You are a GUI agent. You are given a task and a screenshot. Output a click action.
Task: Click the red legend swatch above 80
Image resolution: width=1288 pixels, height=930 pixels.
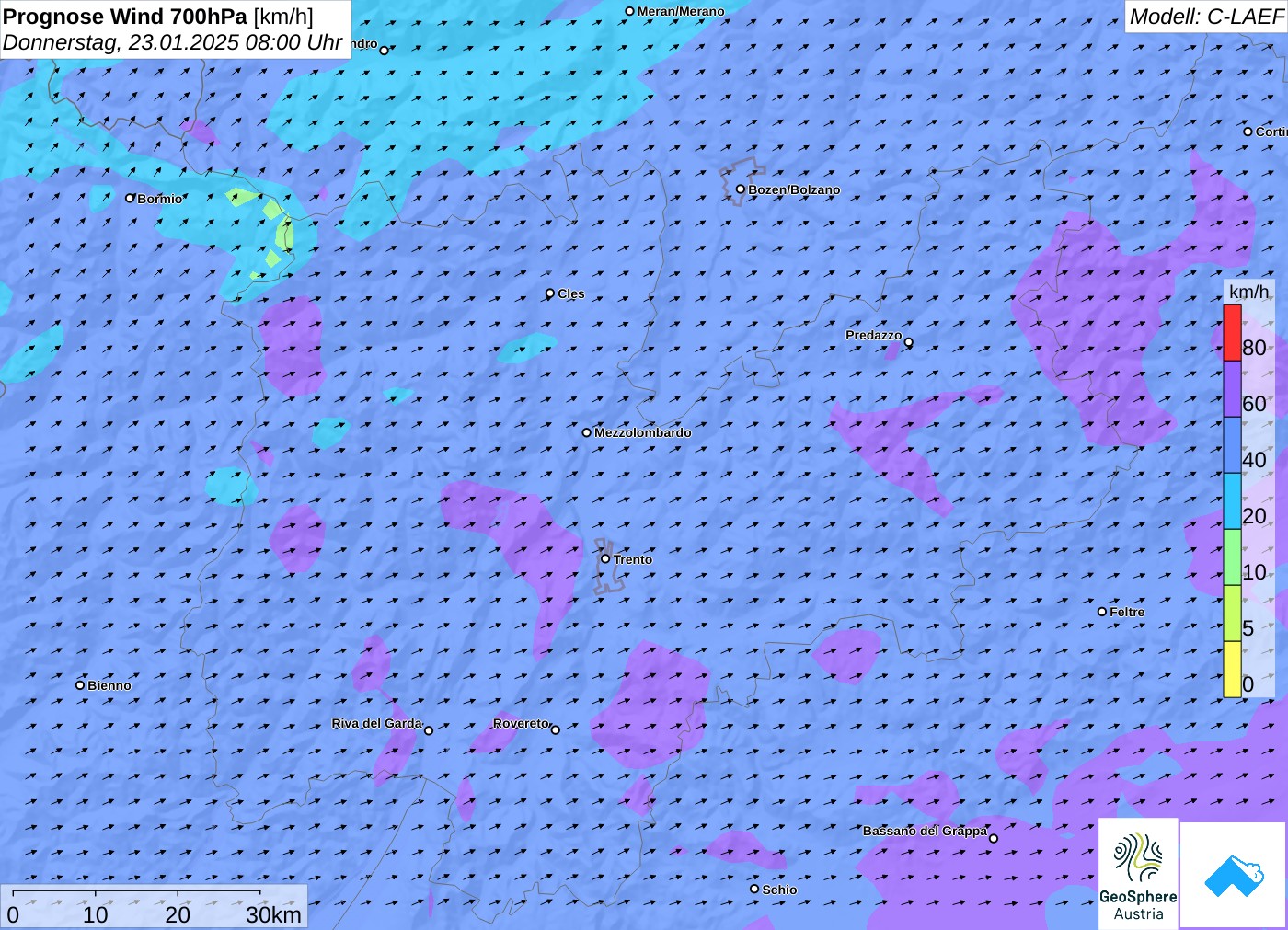click(x=1232, y=333)
